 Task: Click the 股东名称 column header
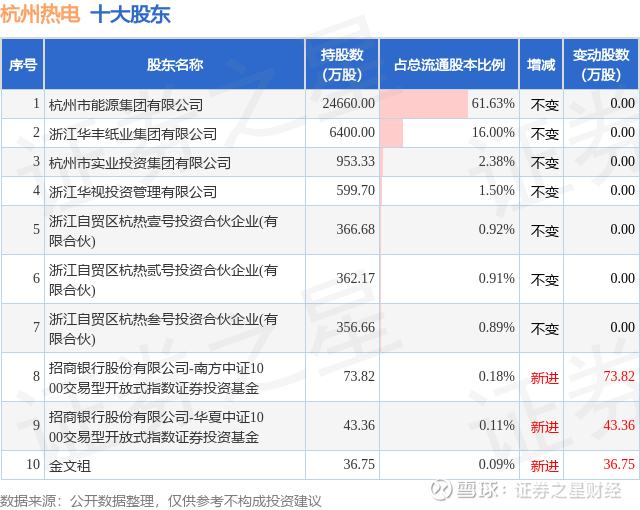tap(175, 64)
